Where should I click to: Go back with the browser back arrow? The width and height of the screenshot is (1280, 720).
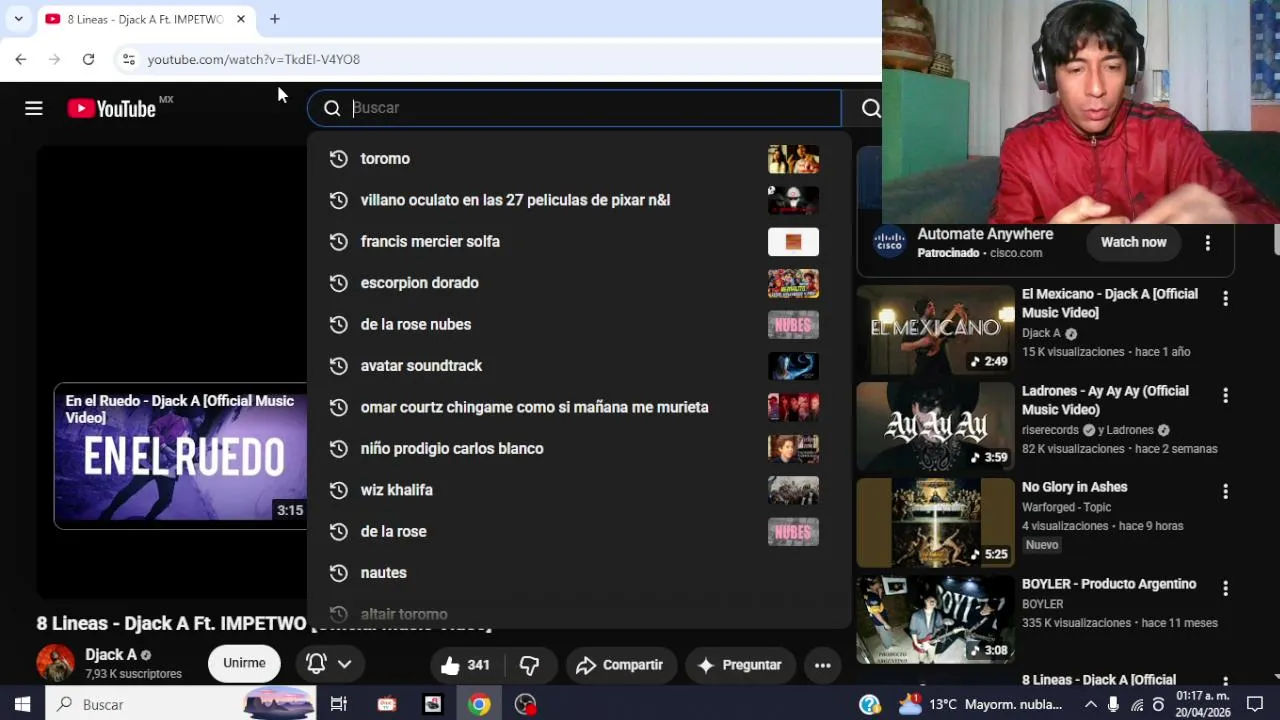[x=21, y=59]
